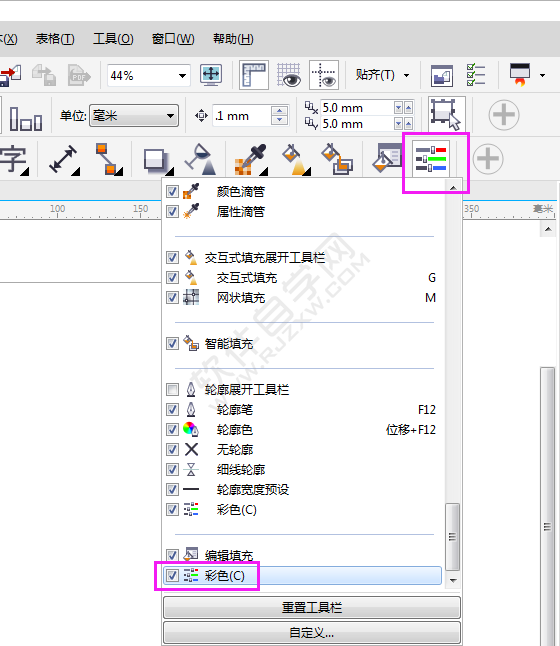The height and width of the screenshot is (646, 560).
Task: Click the popup list scroll-down arrow
Action: pos(453,580)
